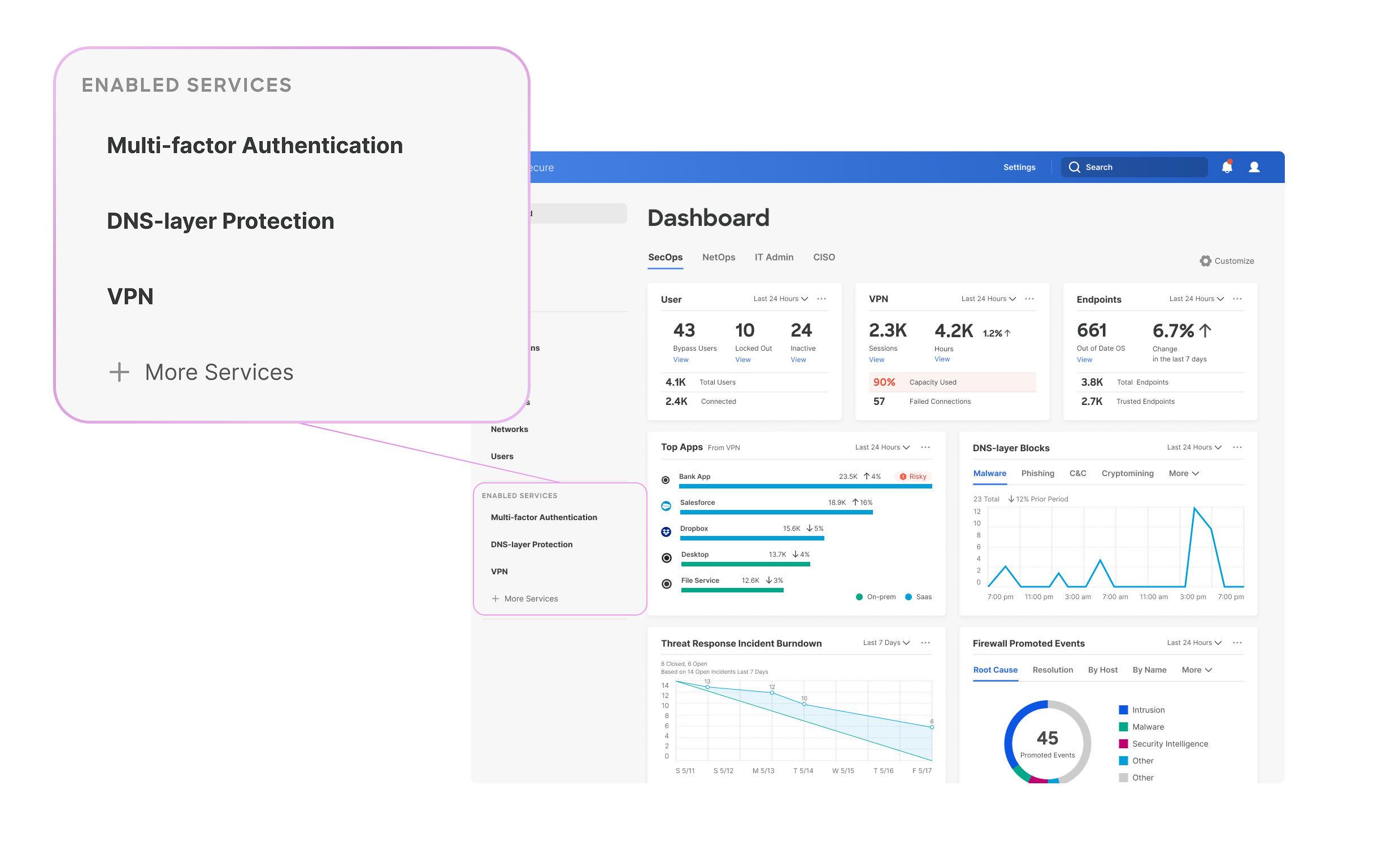Open User card more options menu
The width and height of the screenshot is (1395, 868).
(822, 299)
